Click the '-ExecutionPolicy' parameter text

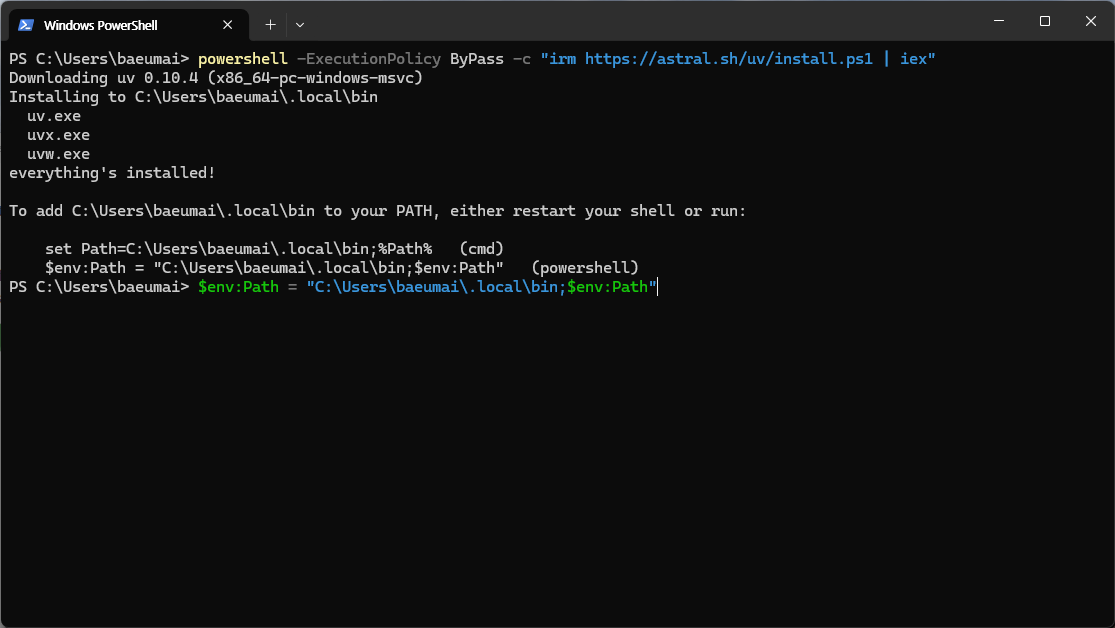368,59
